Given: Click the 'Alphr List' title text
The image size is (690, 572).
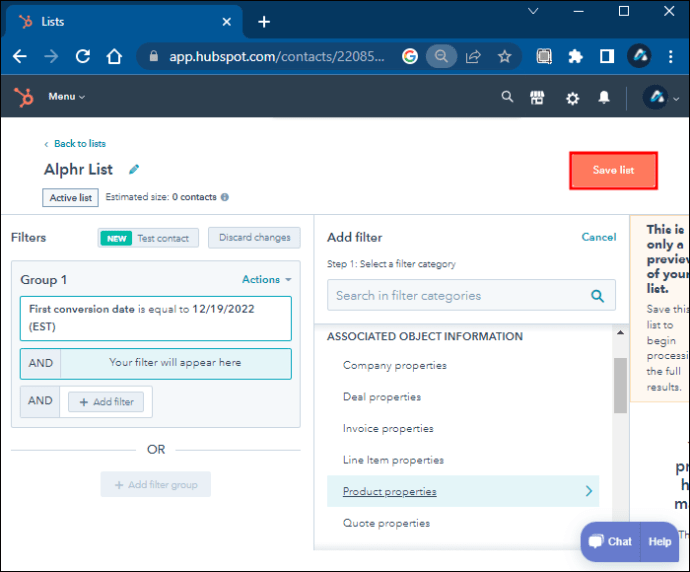Looking at the screenshot, I should point(78,169).
